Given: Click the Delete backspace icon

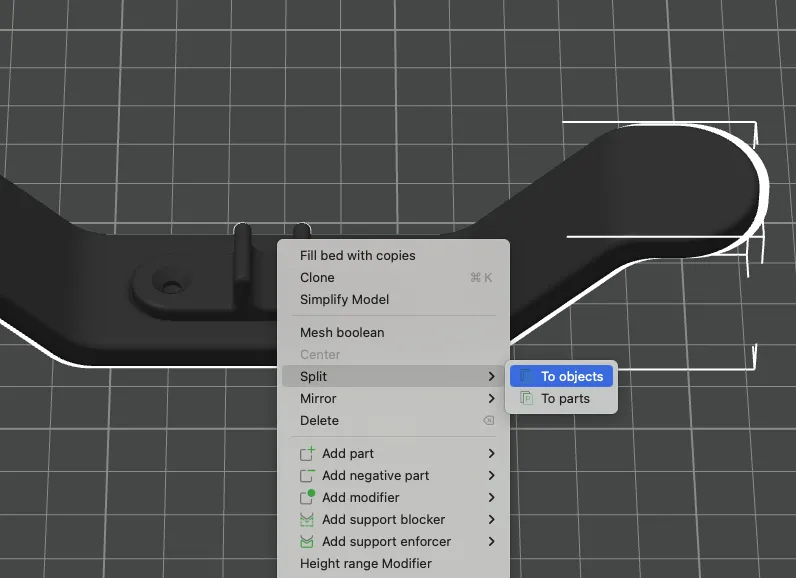Looking at the screenshot, I should click(x=488, y=420).
